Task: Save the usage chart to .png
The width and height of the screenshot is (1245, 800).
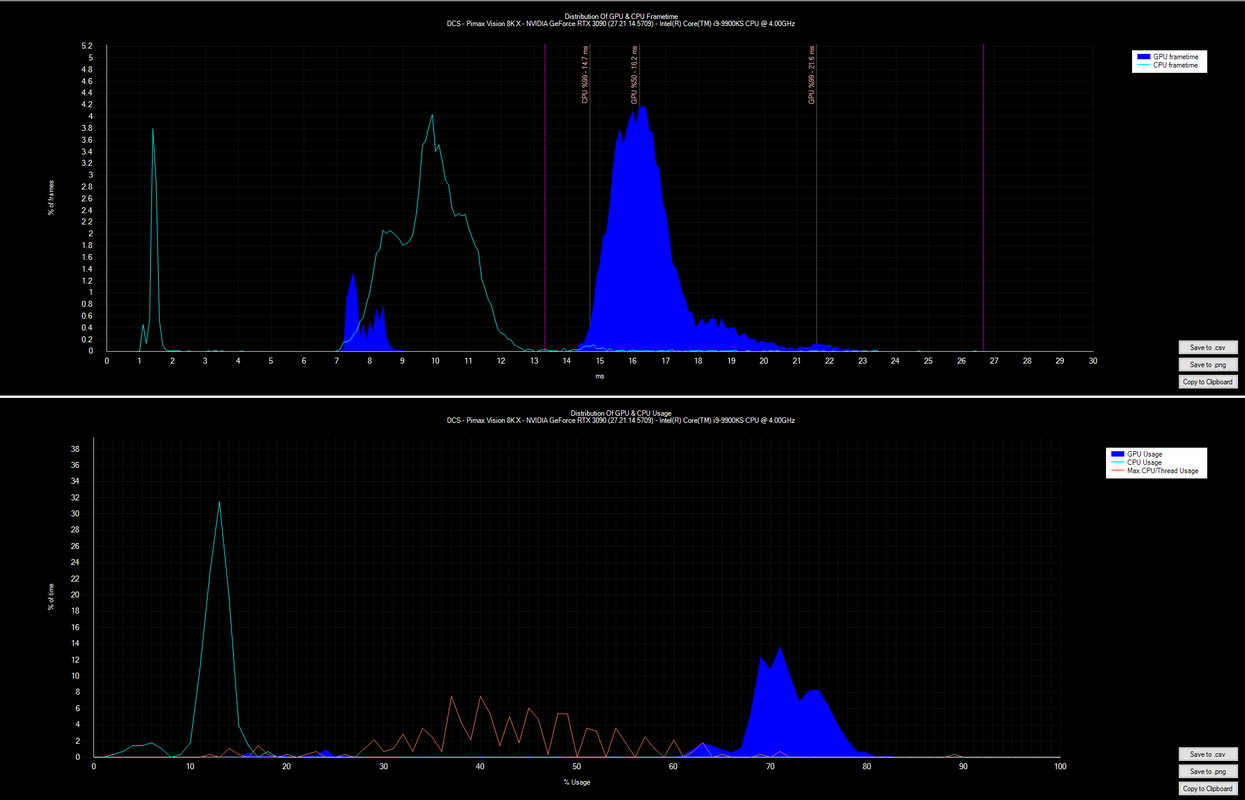Action: [x=1208, y=771]
